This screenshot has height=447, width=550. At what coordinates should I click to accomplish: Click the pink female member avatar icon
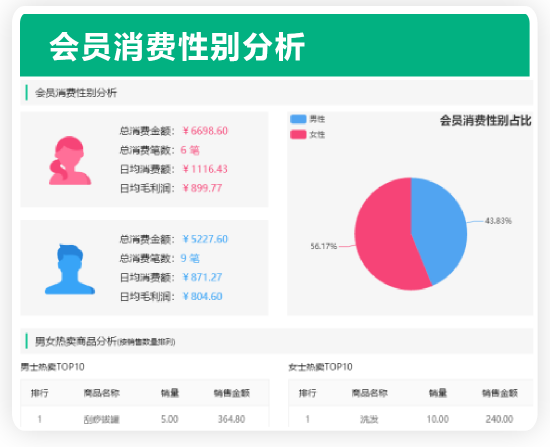(x=70, y=160)
